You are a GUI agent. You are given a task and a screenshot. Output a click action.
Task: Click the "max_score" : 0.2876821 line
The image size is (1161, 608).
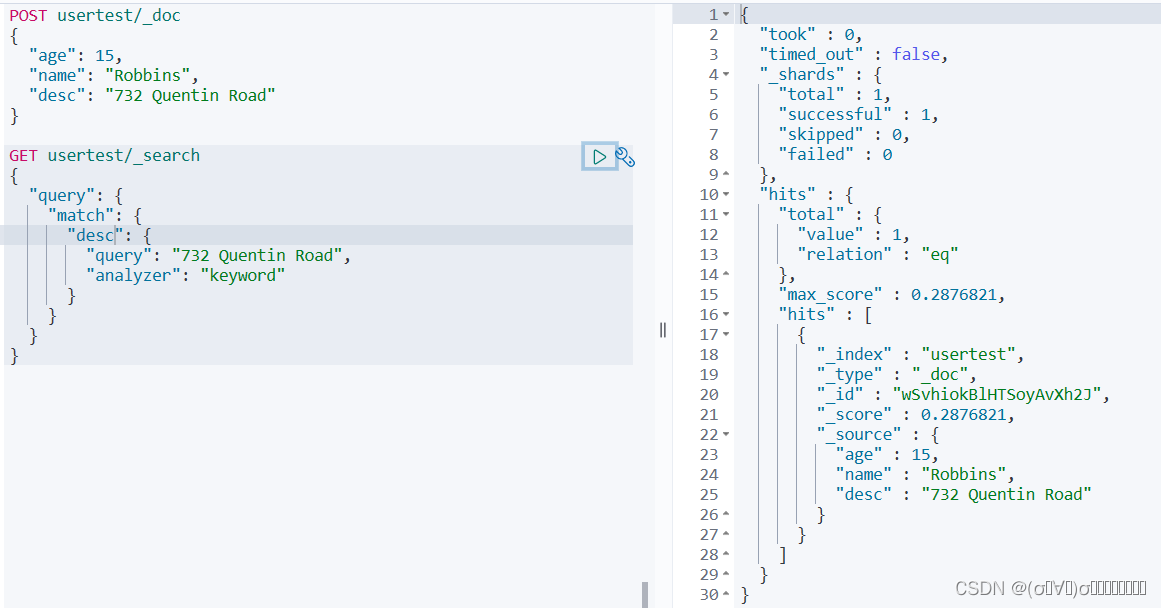891,295
